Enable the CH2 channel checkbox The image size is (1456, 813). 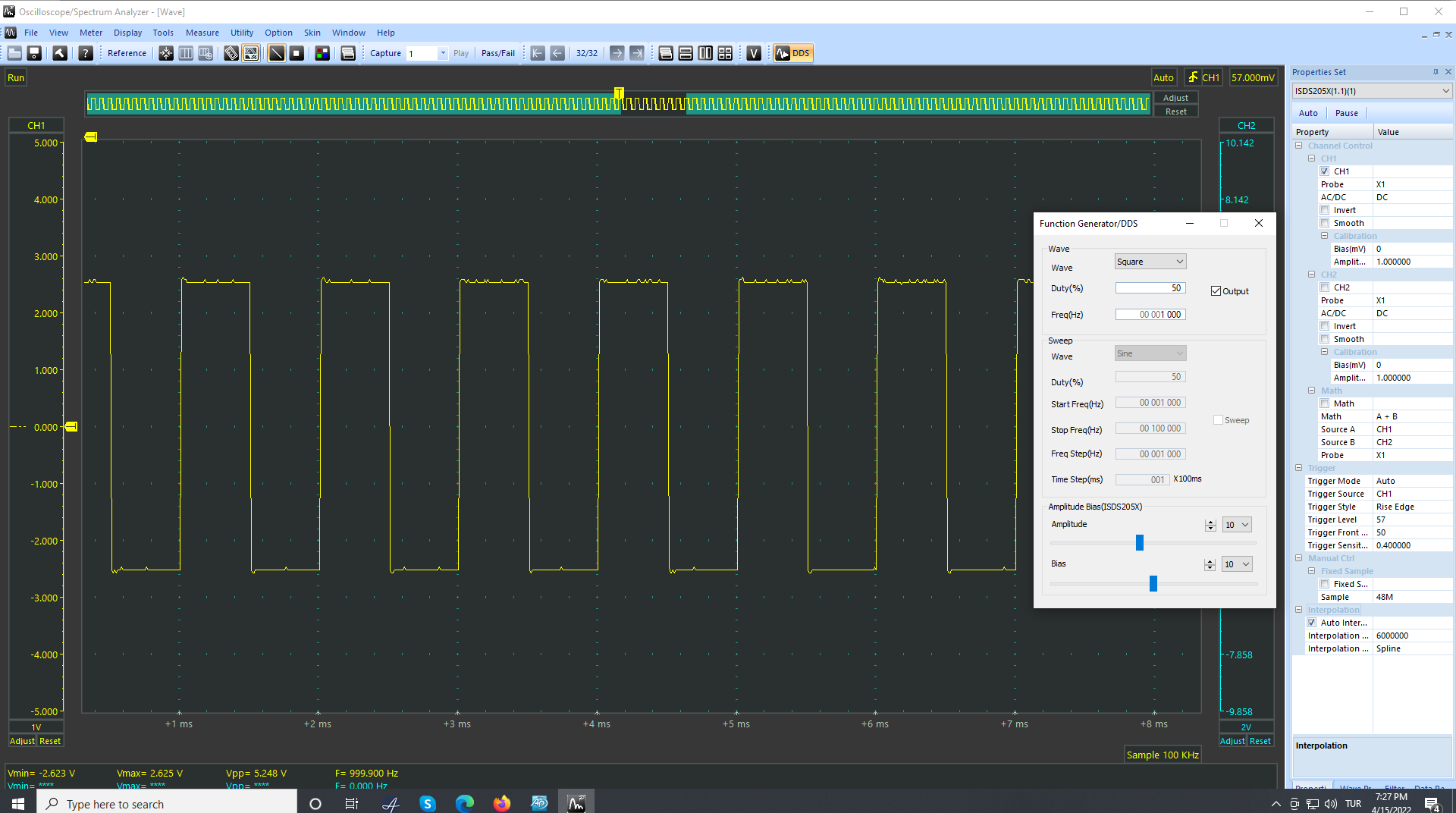pyautogui.click(x=1325, y=287)
